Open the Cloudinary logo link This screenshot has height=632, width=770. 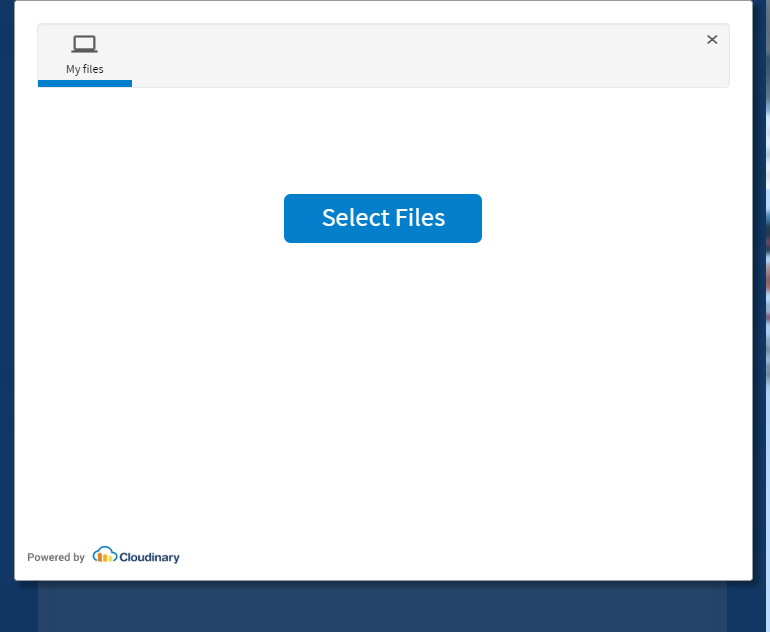(x=136, y=555)
